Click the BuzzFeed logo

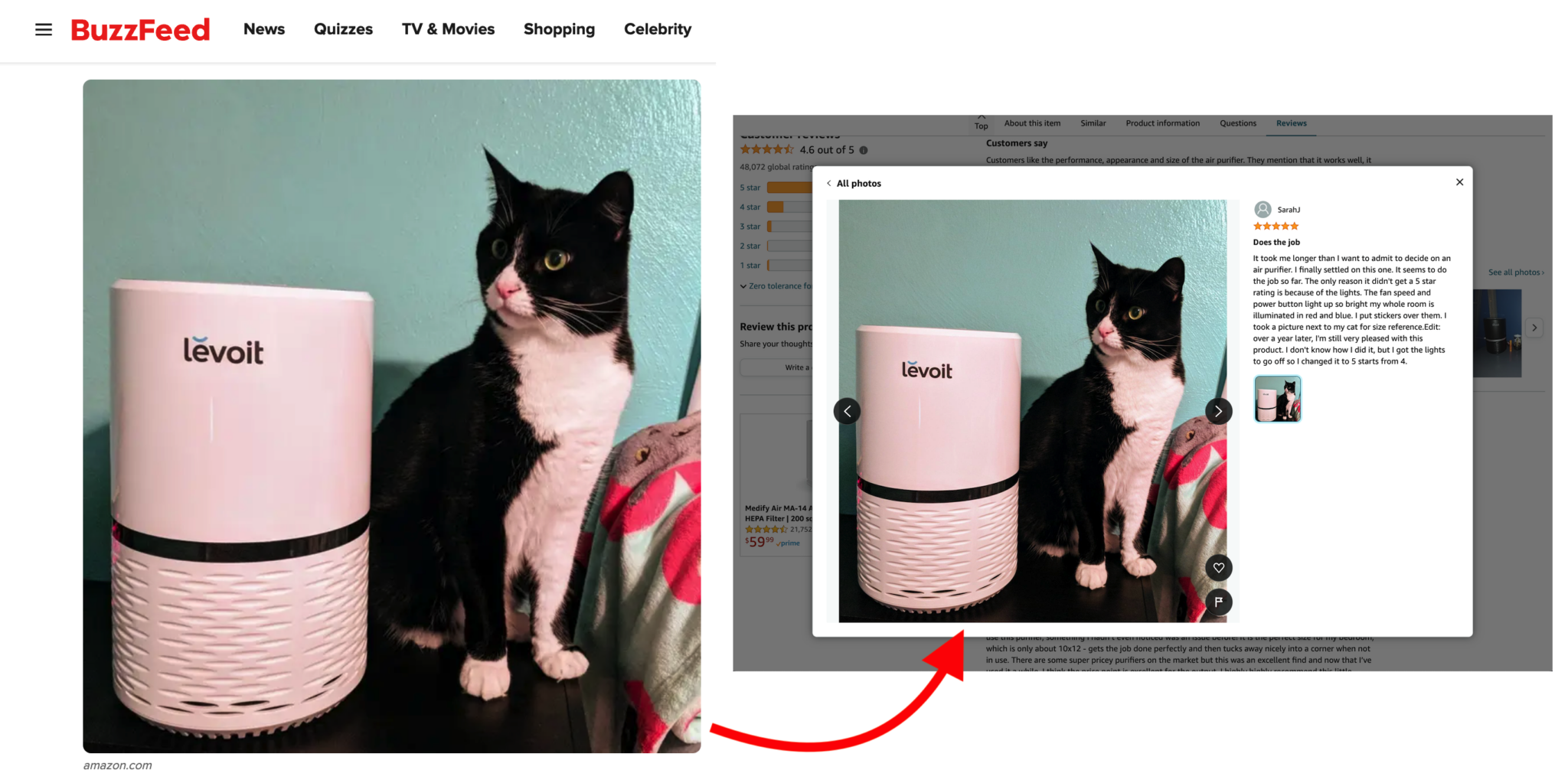140,29
